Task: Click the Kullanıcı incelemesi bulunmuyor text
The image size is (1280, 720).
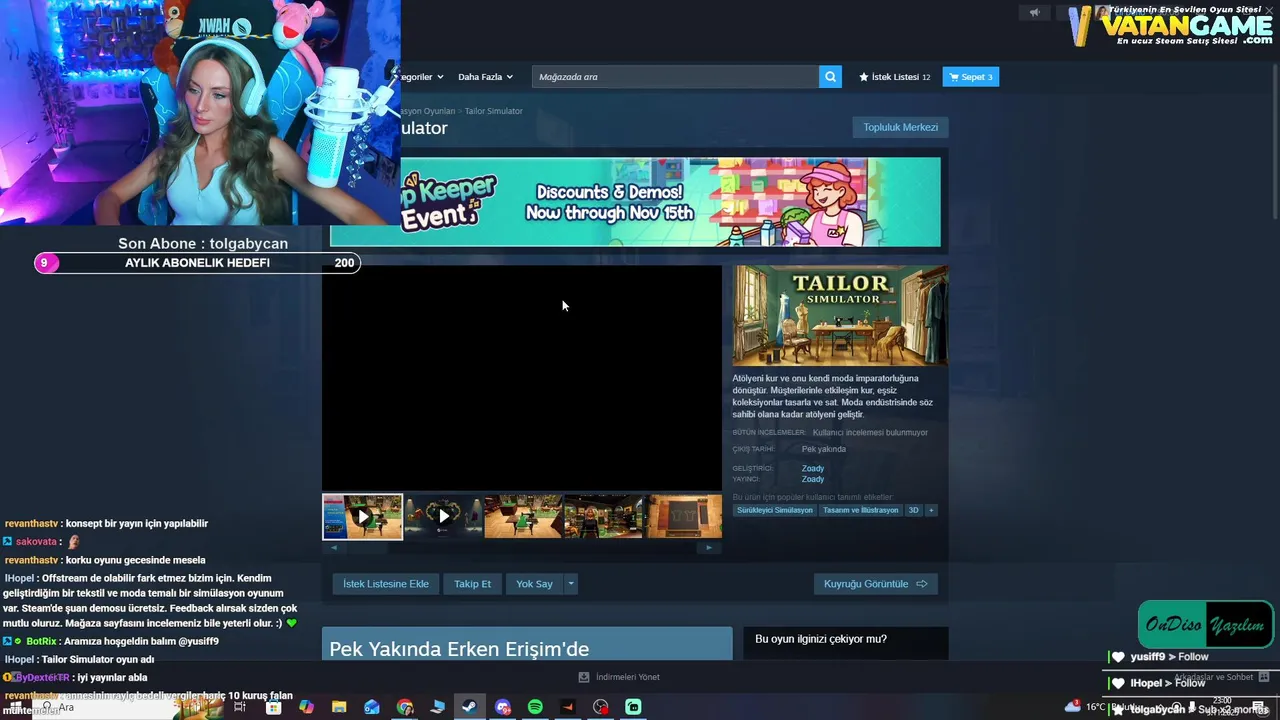Action: click(870, 433)
